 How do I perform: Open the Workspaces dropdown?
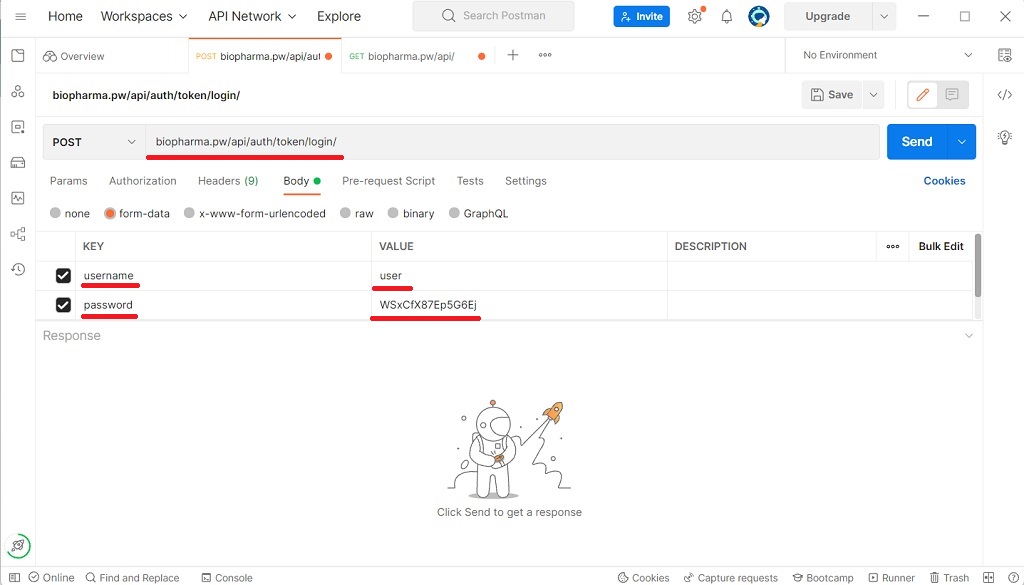[144, 16]
